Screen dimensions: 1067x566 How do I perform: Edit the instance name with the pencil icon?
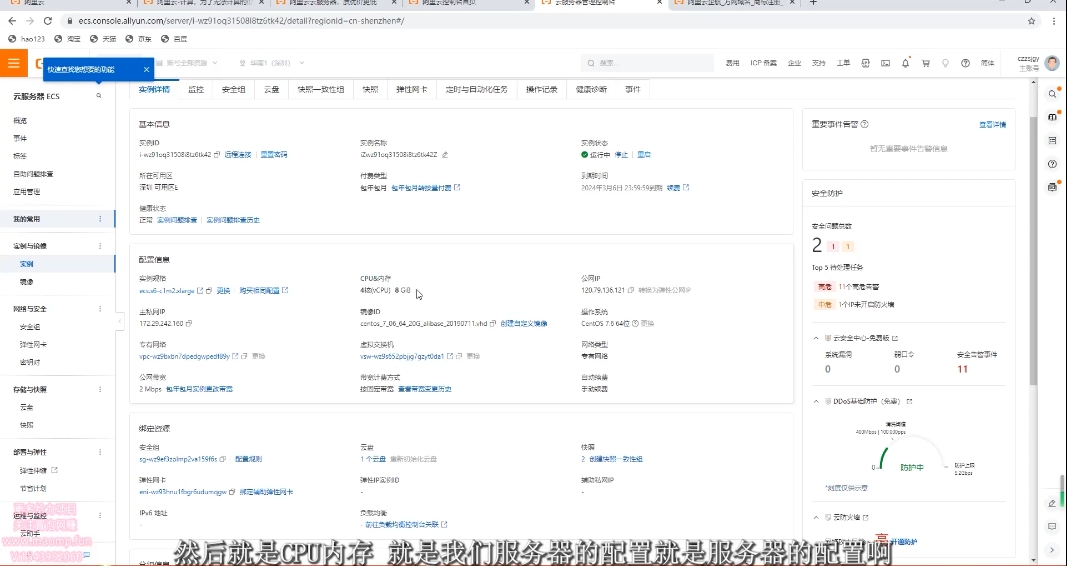(x=445, y=155)
